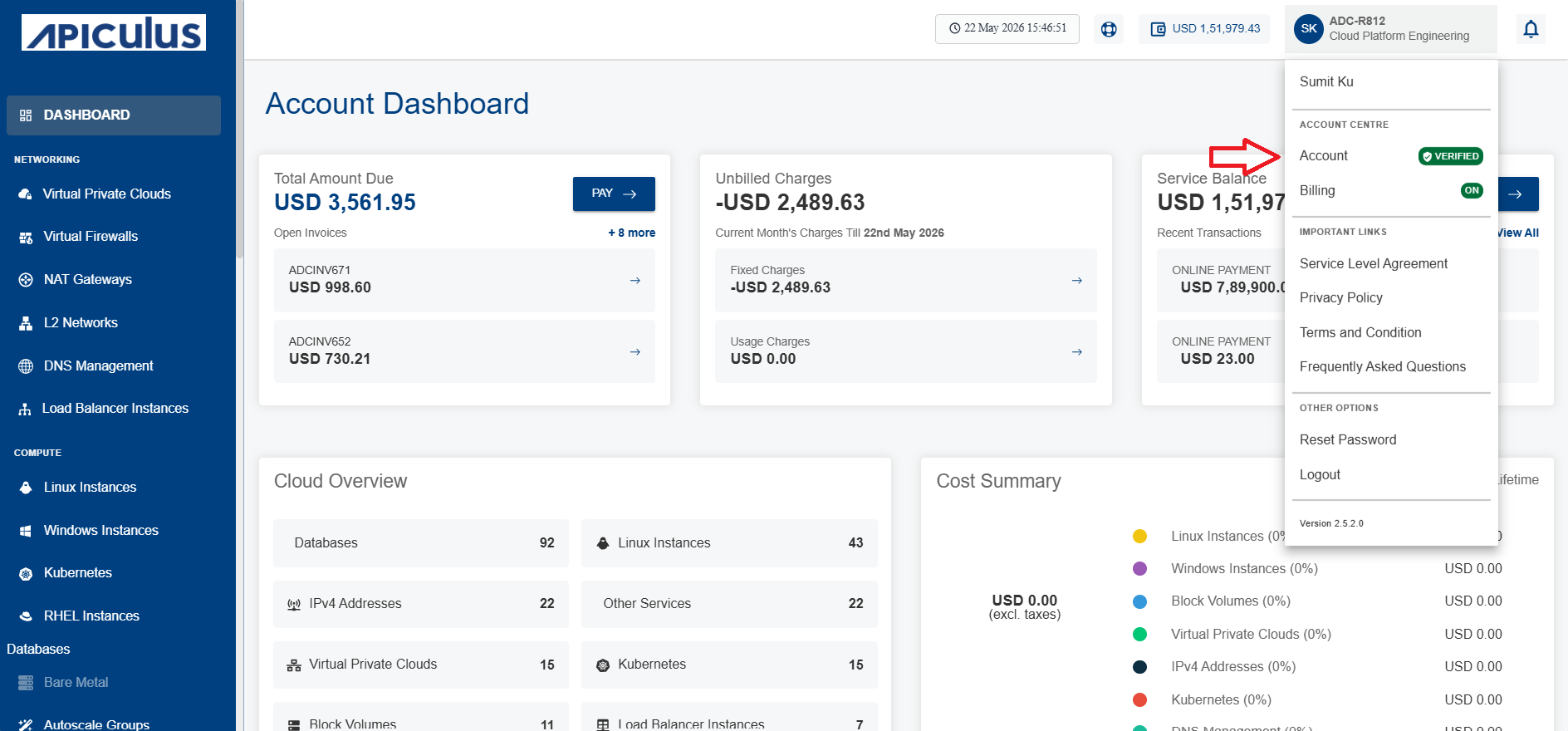Click the SK user avatar
This screenshot has width=1568, height=731.
1309,29
